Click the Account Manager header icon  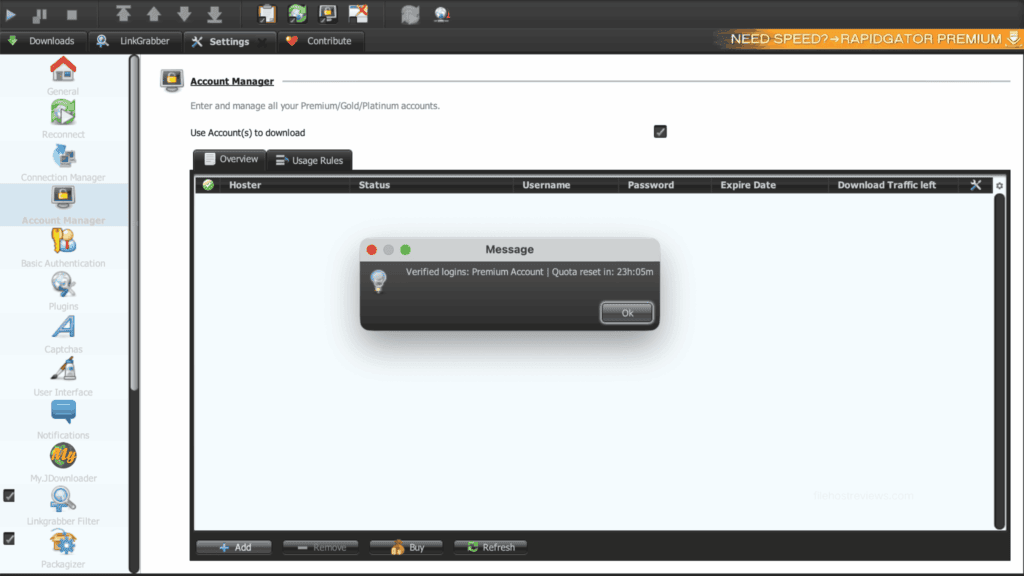(172, 81)
